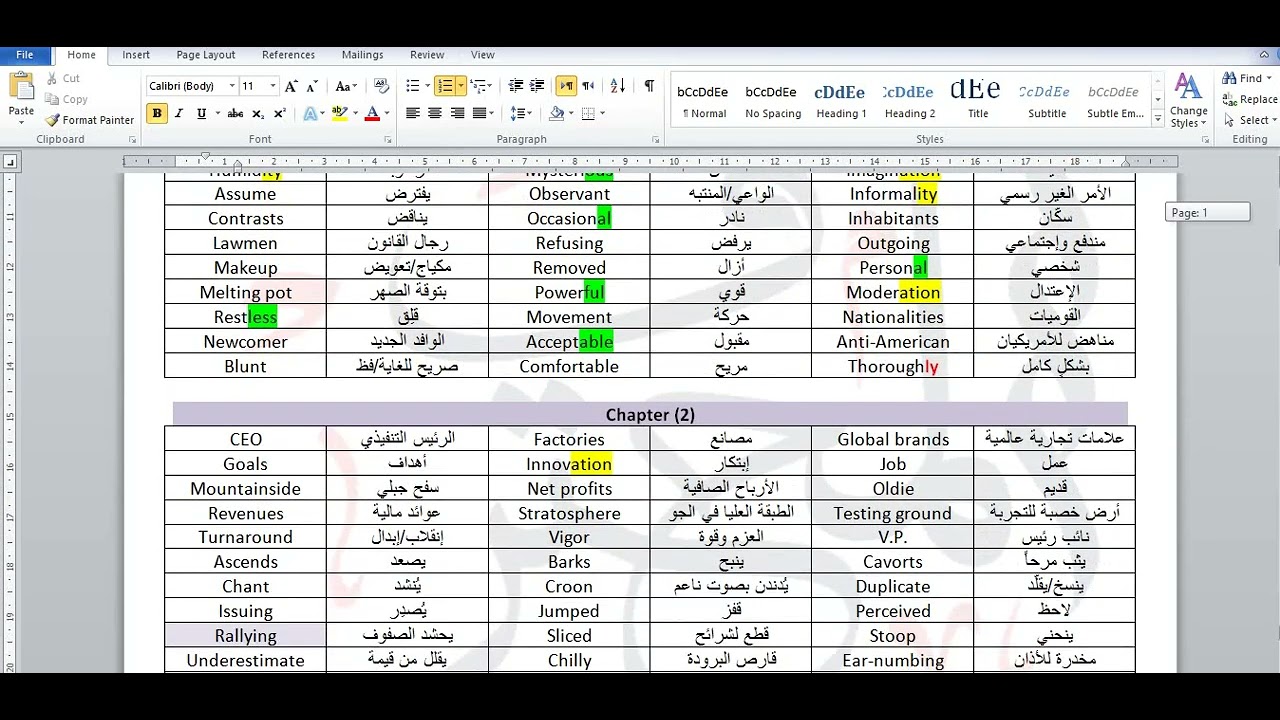This screenshot has height=720, width=1280.
Task: Click the Replace button
Action: pyautogui.click(x=1250, y=99)
